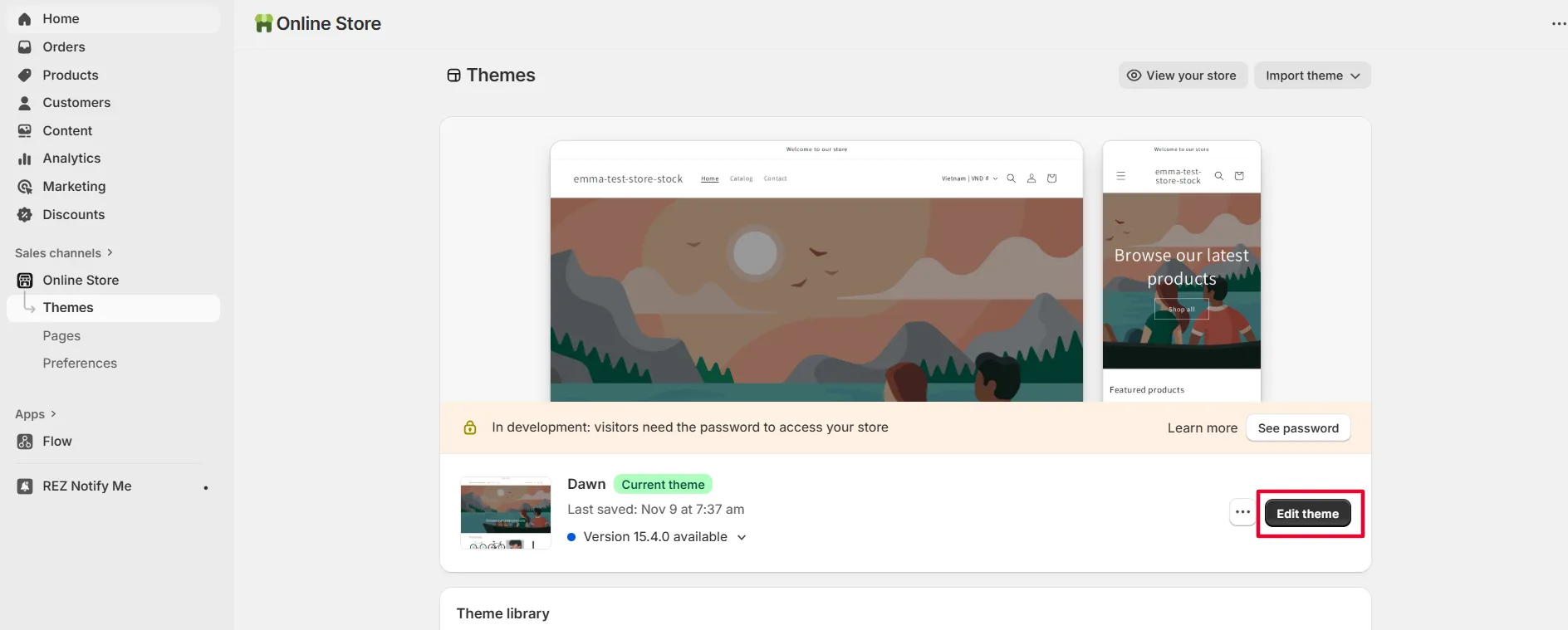This screenshot has height=630, width=1568.
Task: Click the Flow app icon
Action: 25,442
